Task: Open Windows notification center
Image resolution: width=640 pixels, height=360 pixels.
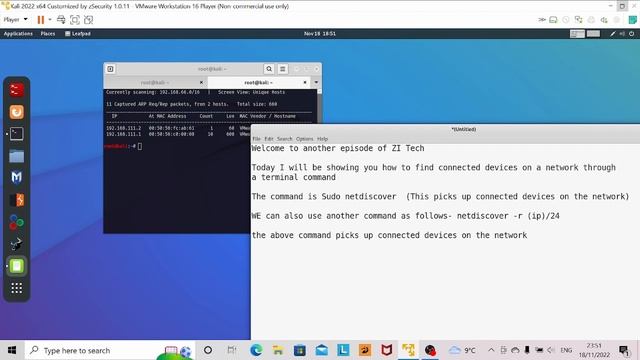Action: [624, 350]
